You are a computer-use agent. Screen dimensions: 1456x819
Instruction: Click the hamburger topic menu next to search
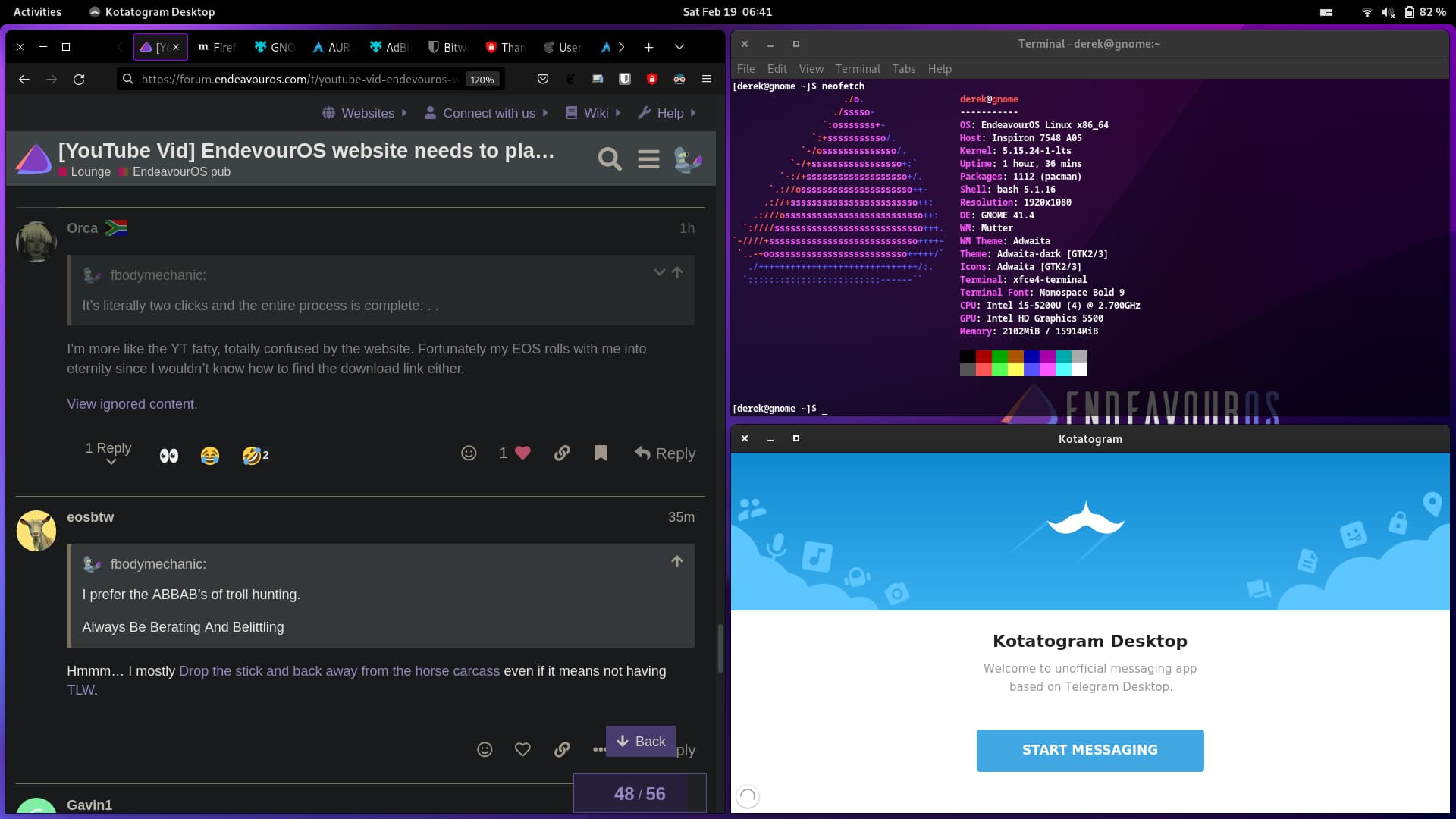click(x=648, y=159)
